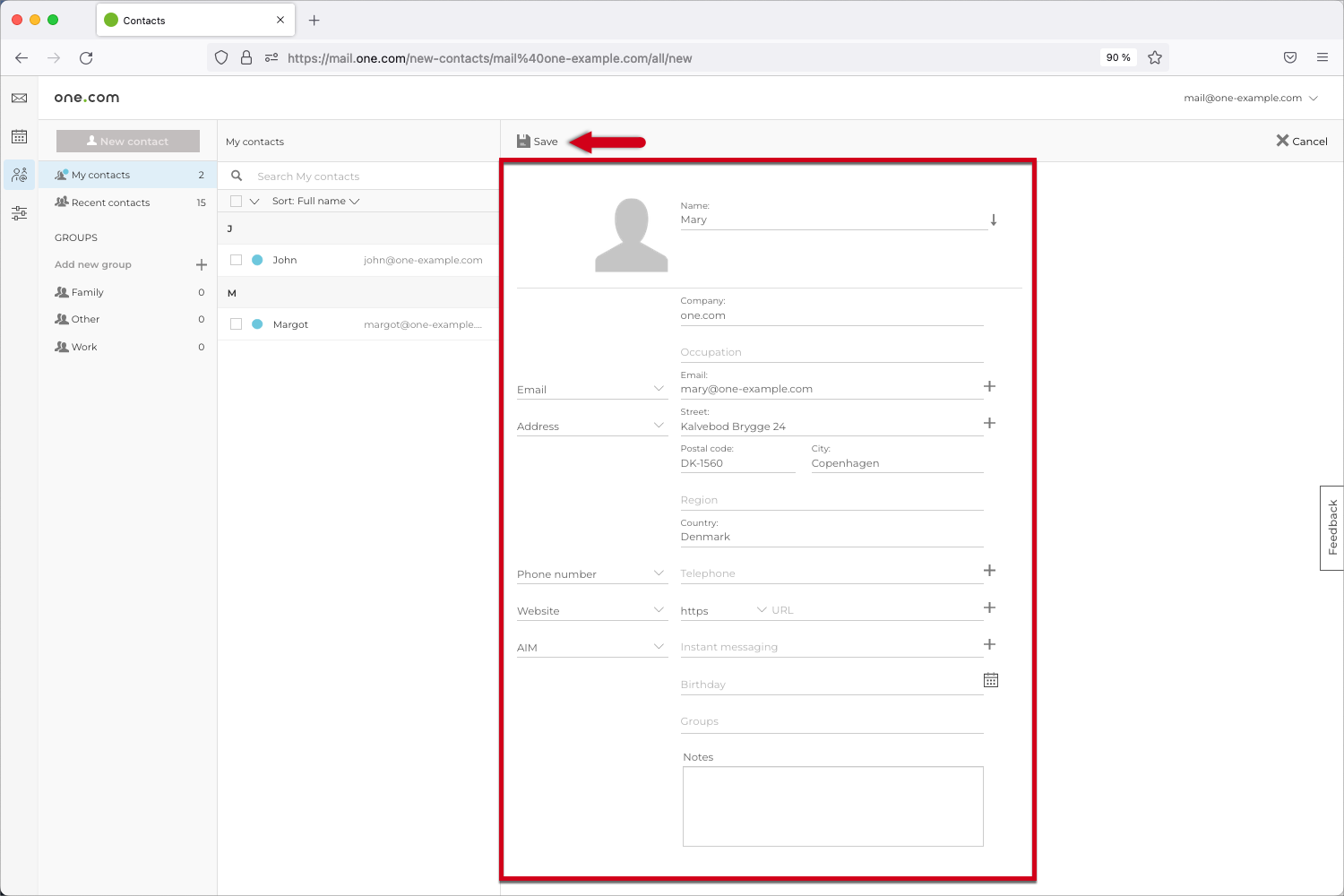Open the https protocol dropdown

click(x=722, y=611)
